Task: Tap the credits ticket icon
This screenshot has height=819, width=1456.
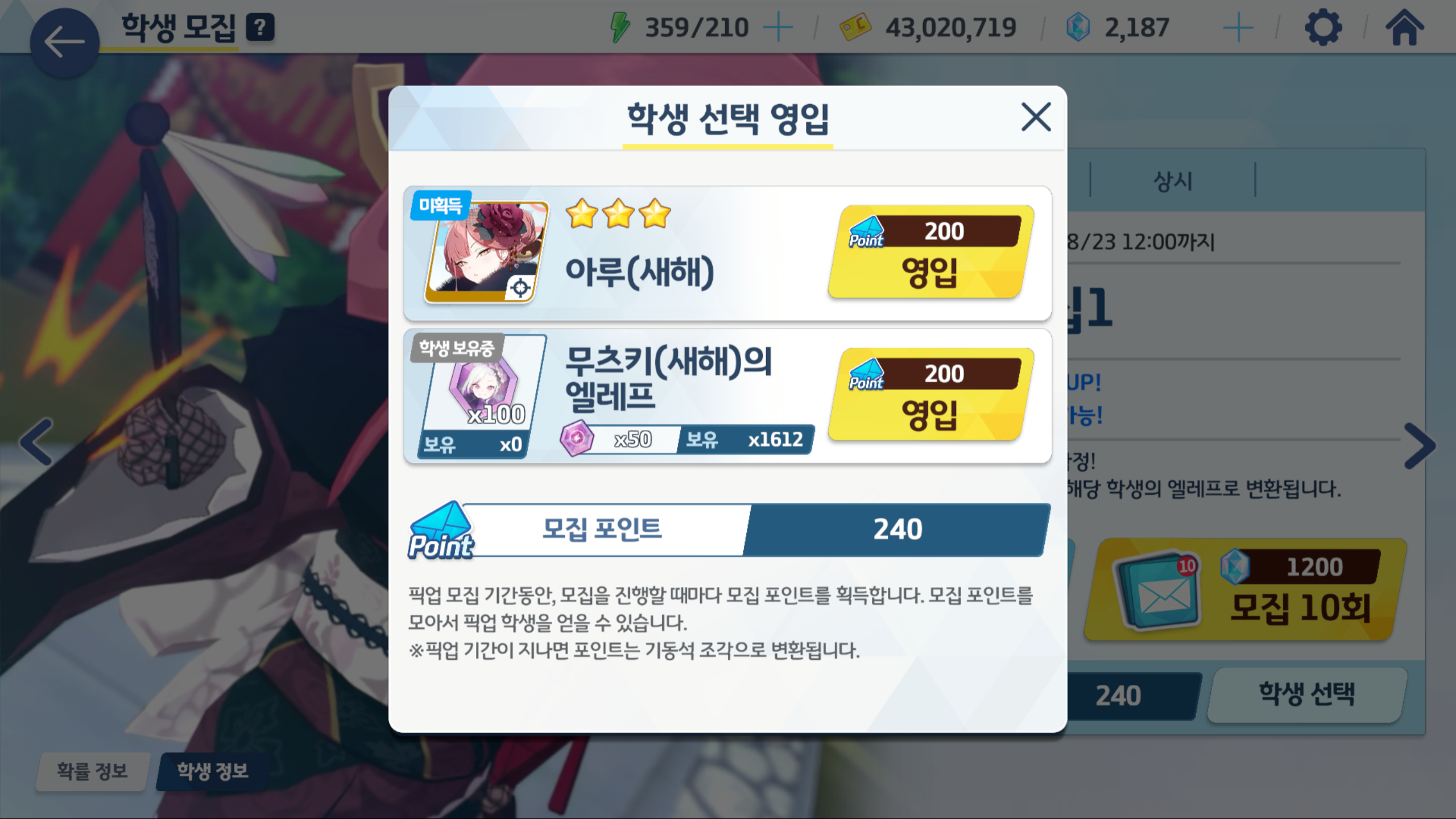Action: [855, 27]
